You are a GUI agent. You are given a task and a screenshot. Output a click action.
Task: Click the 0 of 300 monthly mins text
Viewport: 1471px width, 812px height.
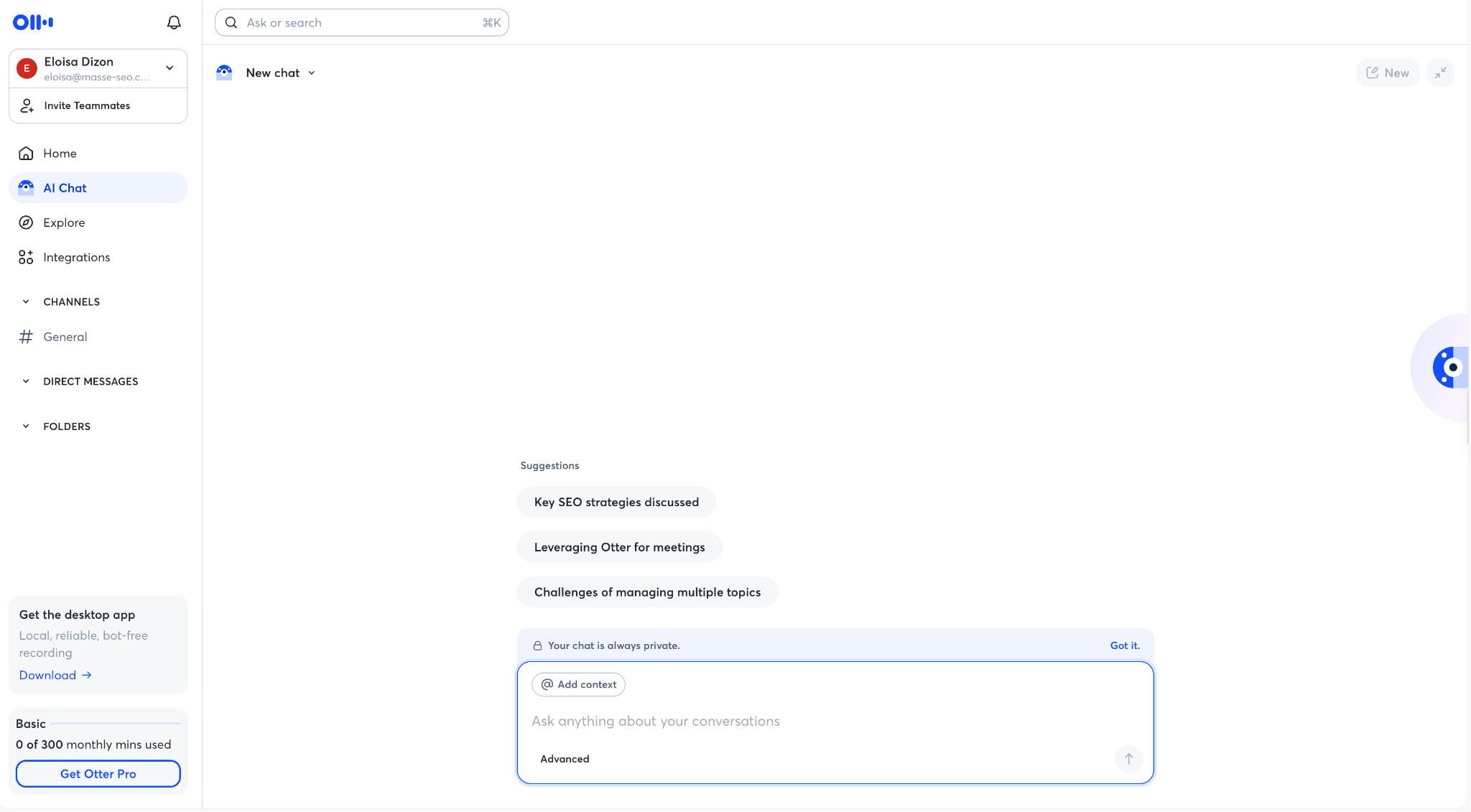coord(93,745)
